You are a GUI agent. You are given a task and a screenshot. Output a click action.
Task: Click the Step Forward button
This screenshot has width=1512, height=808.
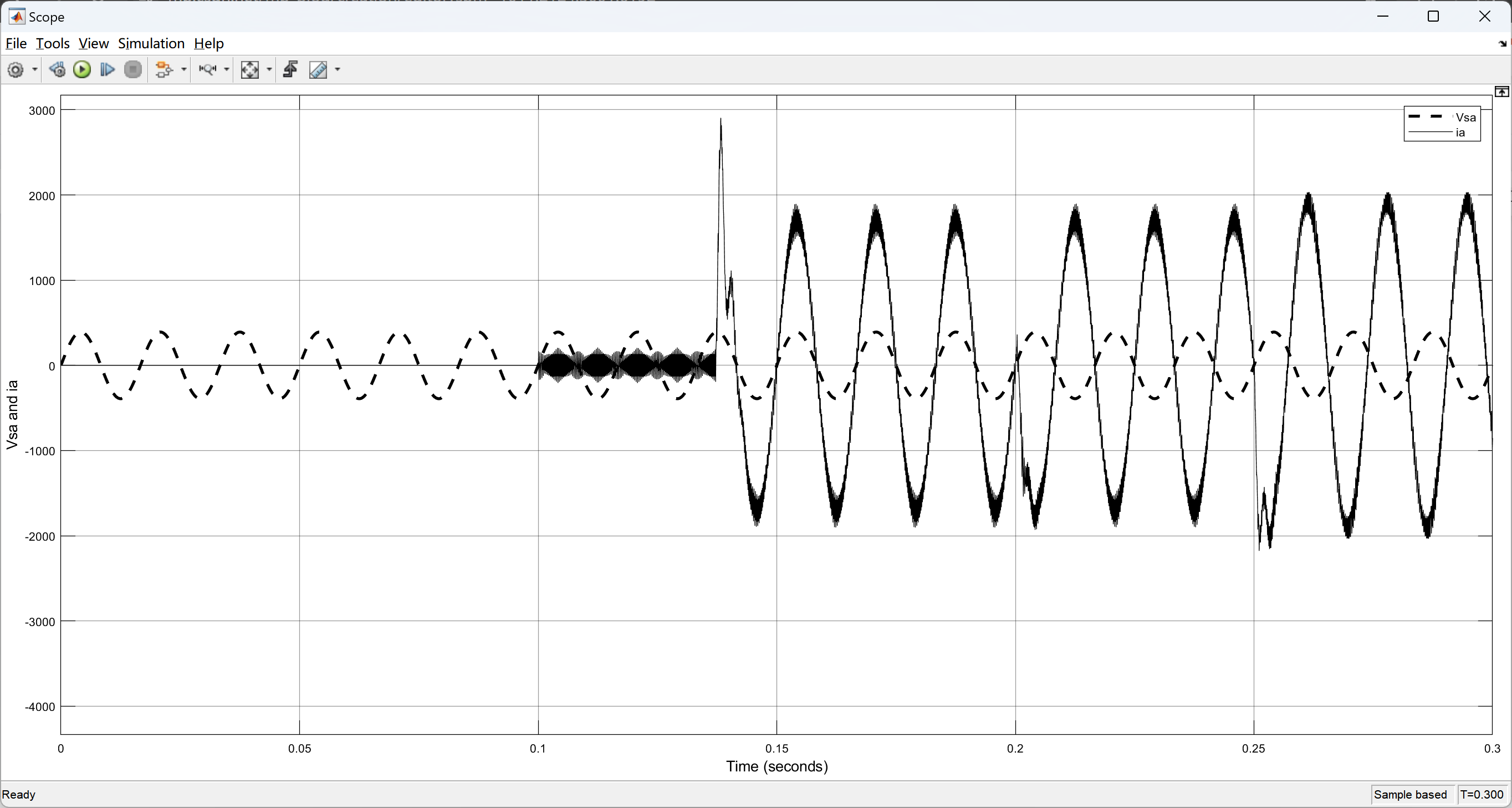point(108,70)
